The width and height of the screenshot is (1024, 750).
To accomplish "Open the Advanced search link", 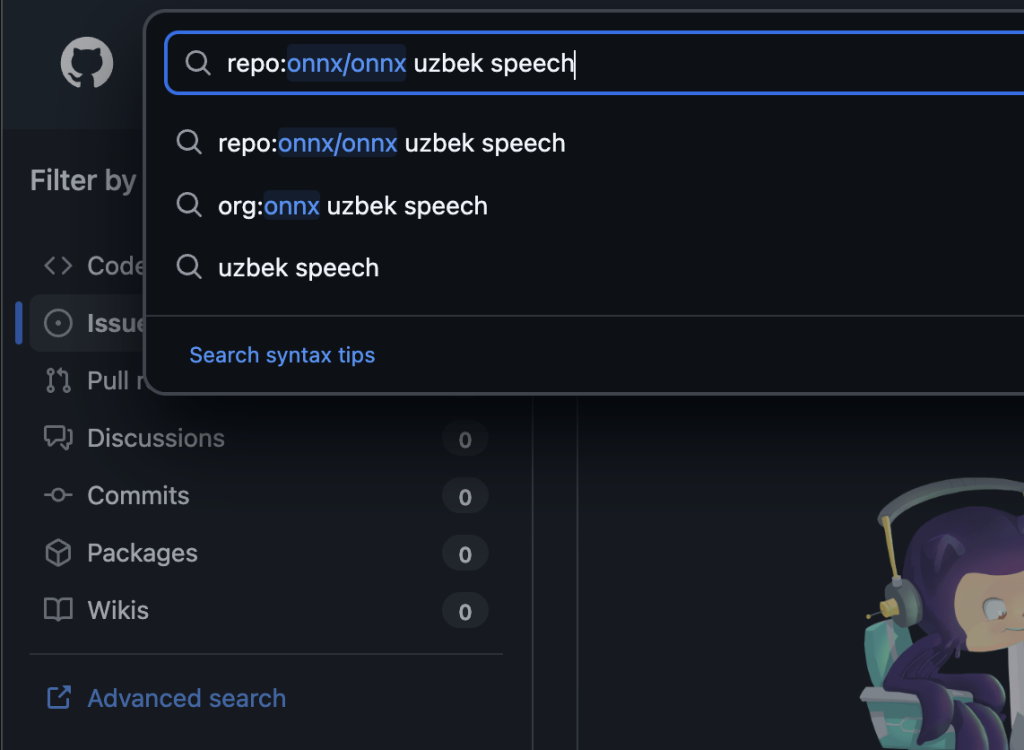I will point(186,698).
